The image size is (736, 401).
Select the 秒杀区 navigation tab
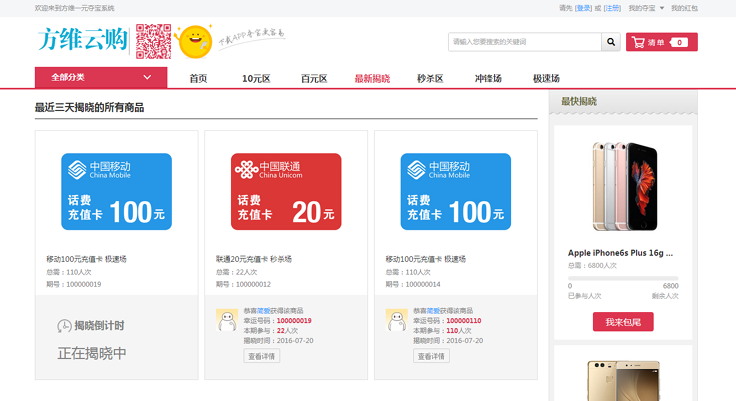point(430,78)
